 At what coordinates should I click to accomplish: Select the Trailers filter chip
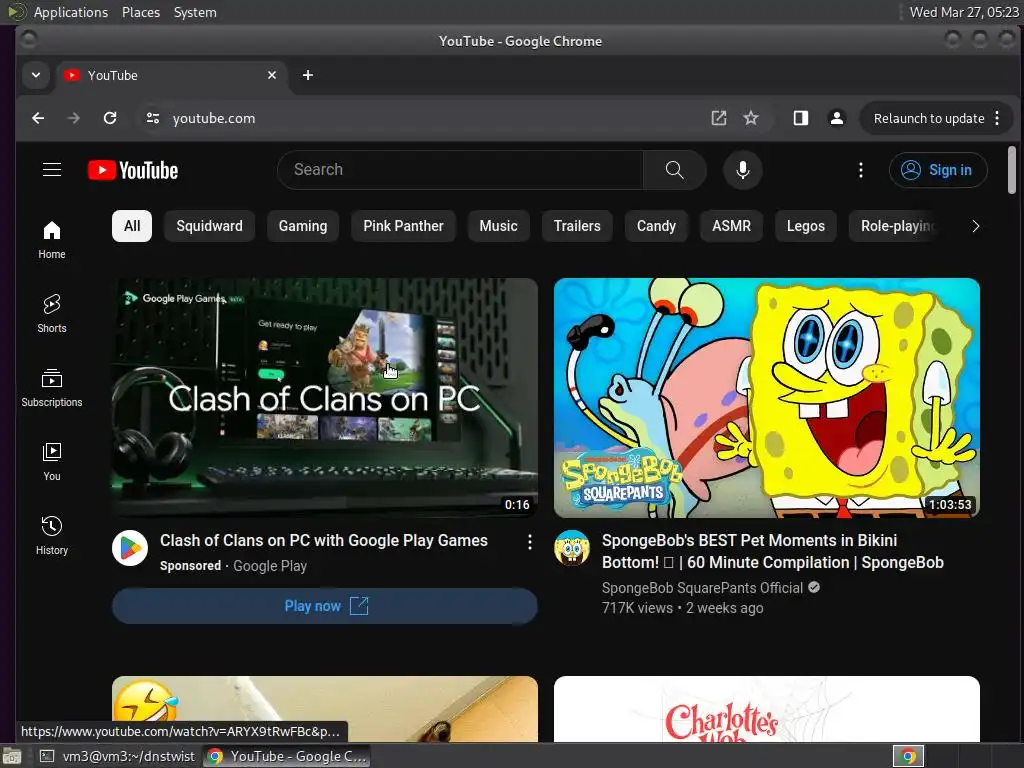(577, 226)
